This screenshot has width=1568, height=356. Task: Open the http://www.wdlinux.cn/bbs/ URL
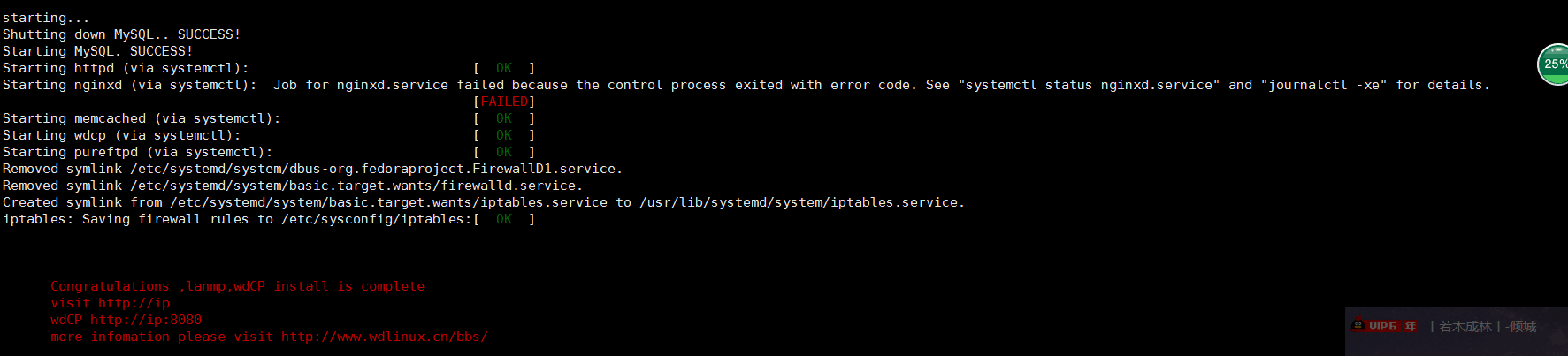pyautogui.click(x=385, y=337)
